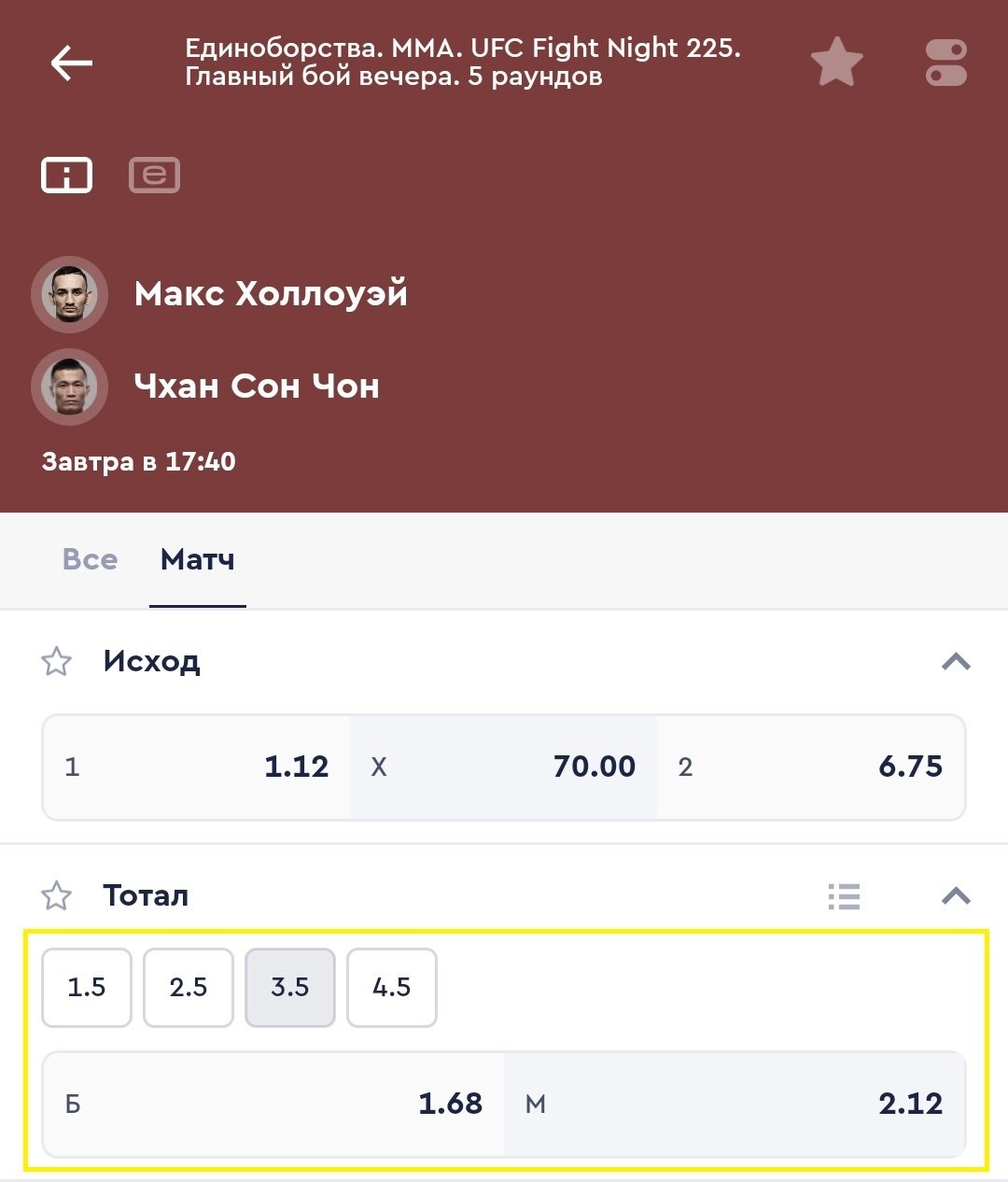Tap Chan Sung Jung's fighter avatar
Screen dimensions: 1008x1182
(x=70, y=387)
